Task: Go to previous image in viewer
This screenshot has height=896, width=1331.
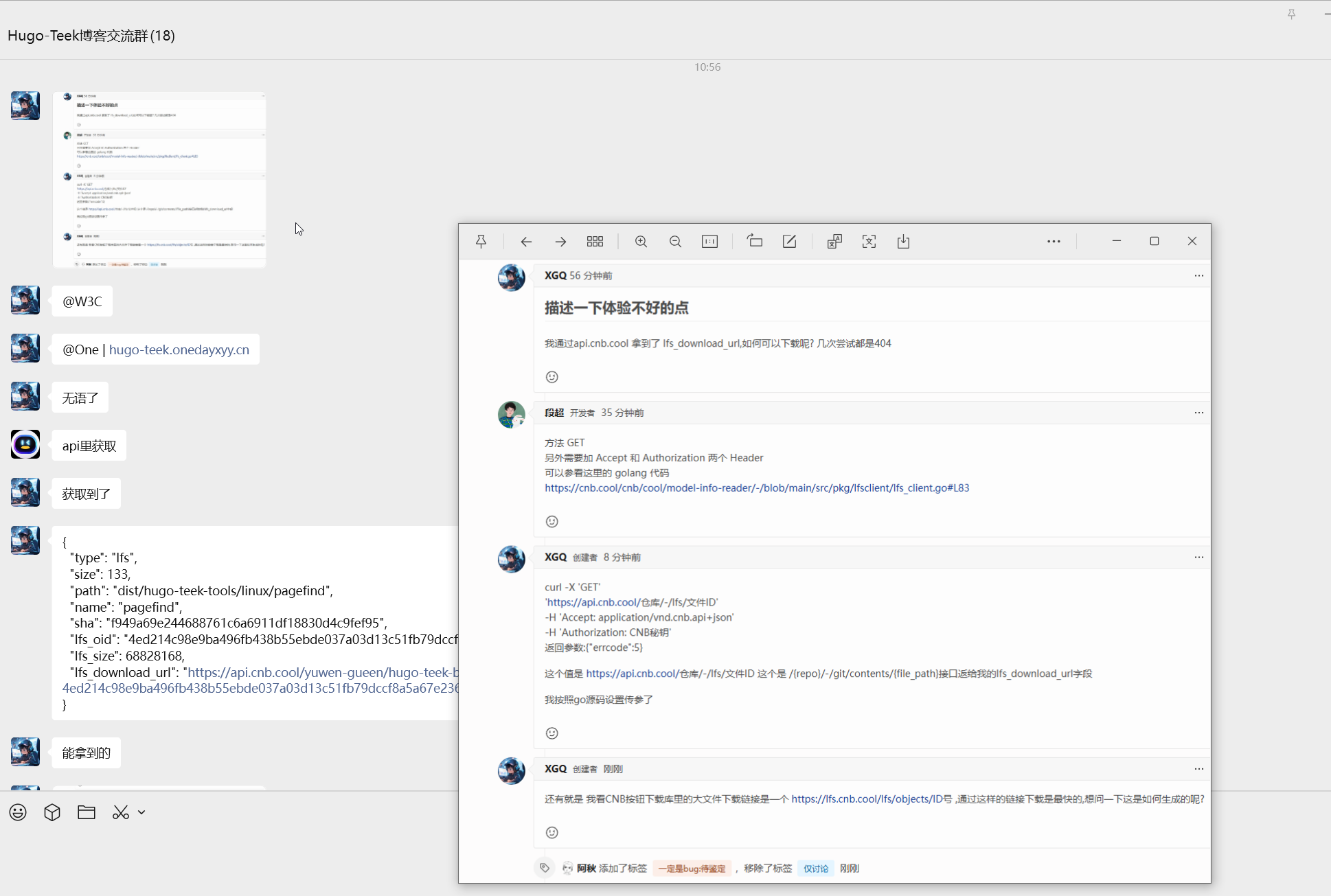Action: pyautogui.click(x=526, y=242)
